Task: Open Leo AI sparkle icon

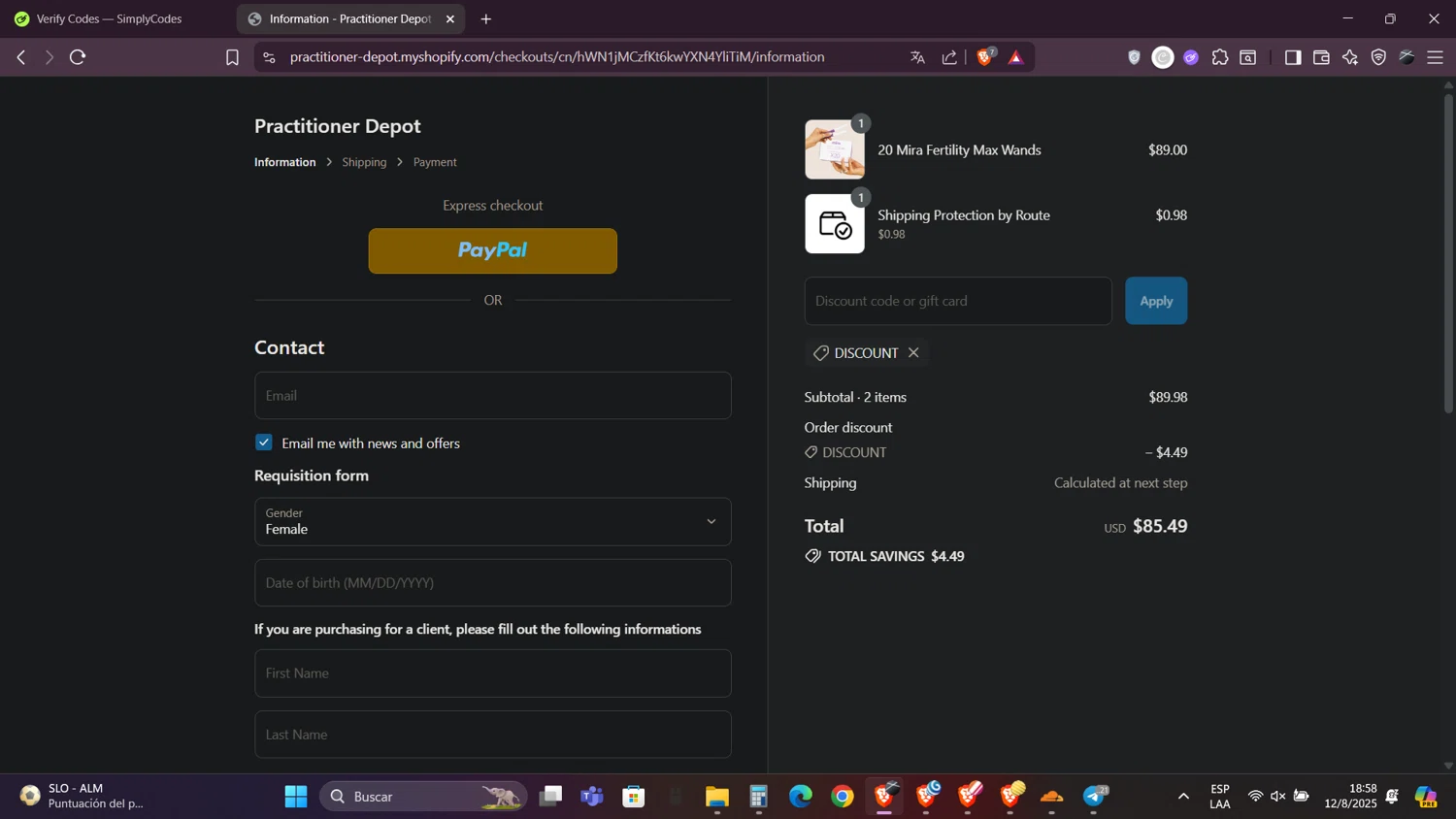Action: [x=1350, y=57]
